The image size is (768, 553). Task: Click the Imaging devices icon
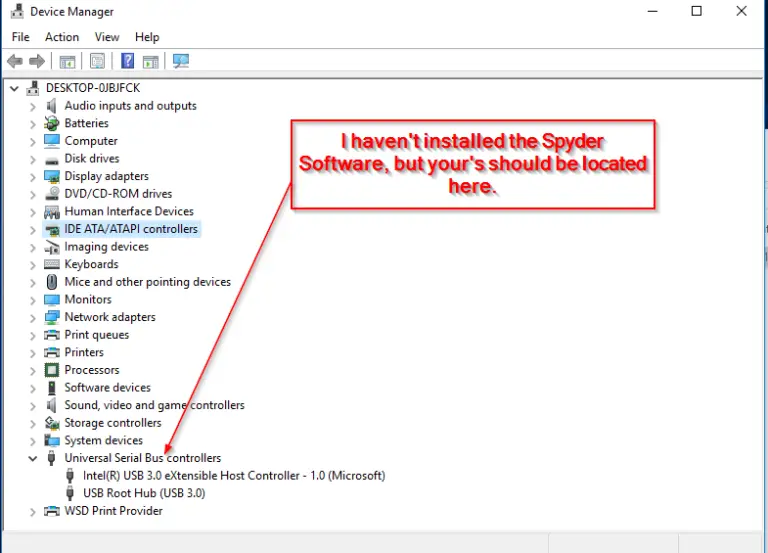pyautogui.click(x=51, y=247)
